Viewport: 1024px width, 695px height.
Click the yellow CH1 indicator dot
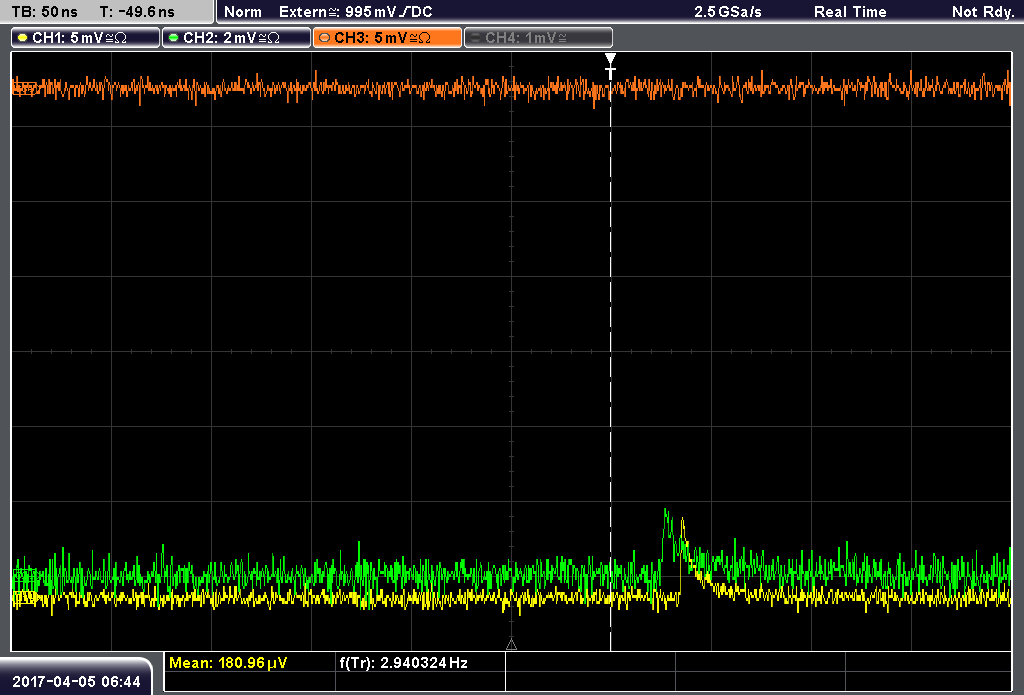[24, 38]
